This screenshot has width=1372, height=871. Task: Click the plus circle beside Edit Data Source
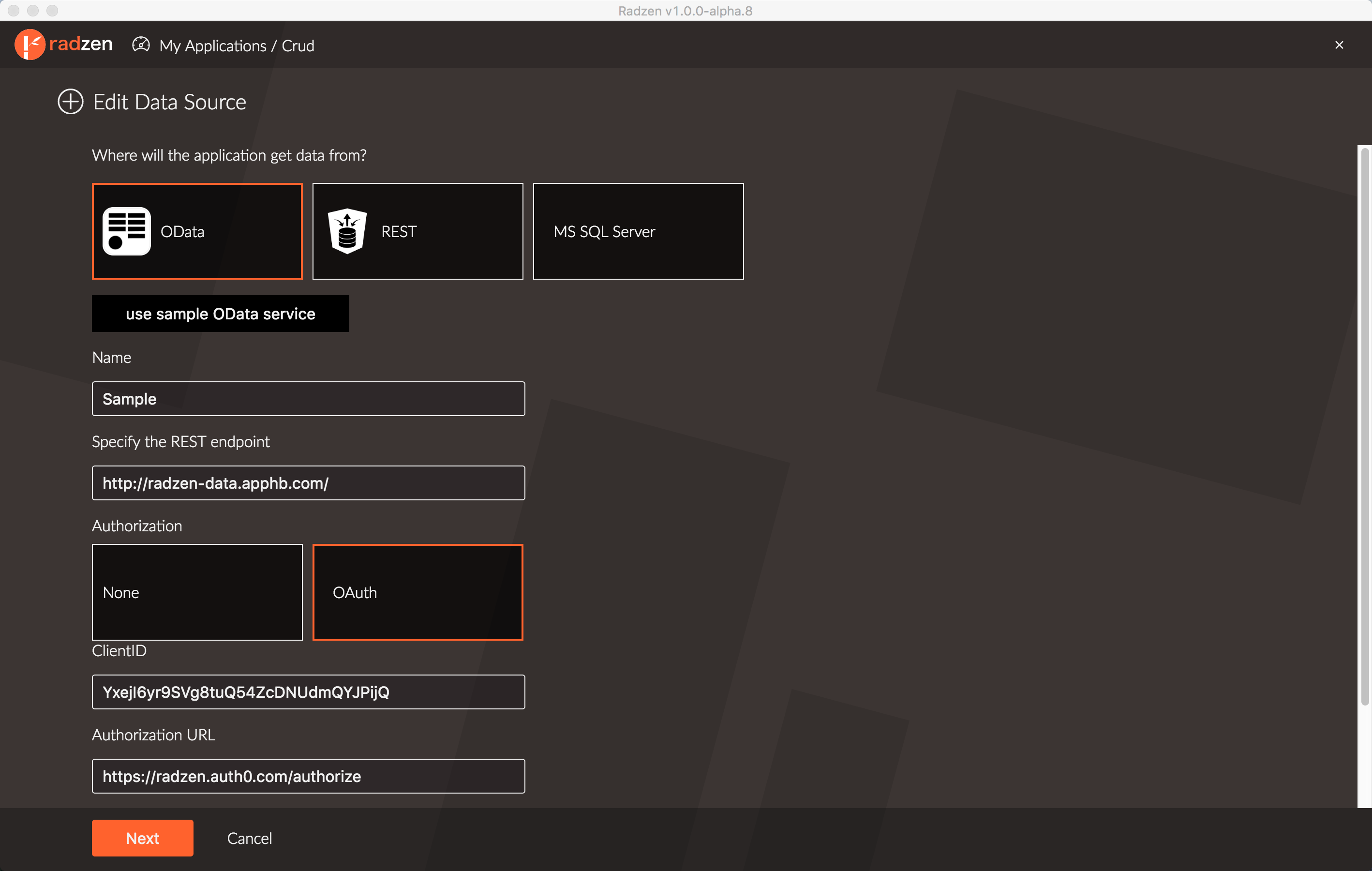71,102
